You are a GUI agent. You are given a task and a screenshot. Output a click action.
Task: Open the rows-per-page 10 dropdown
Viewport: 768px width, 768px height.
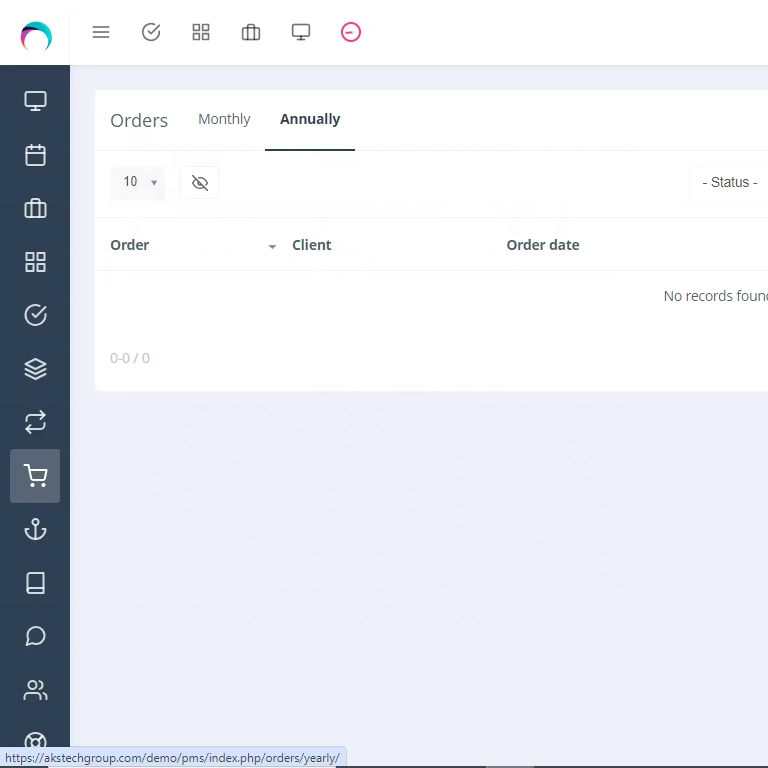coord(138,182)
